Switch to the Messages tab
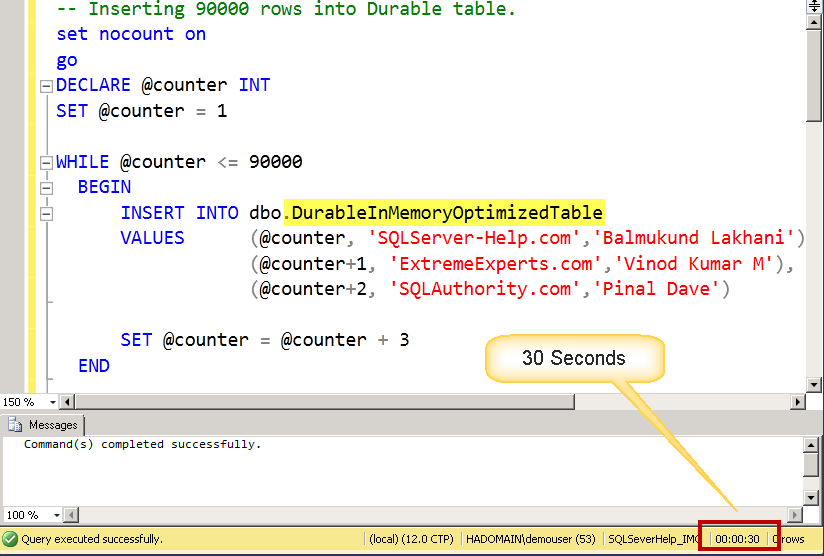This screenshot has height=556, width=824. click(44, 425)
